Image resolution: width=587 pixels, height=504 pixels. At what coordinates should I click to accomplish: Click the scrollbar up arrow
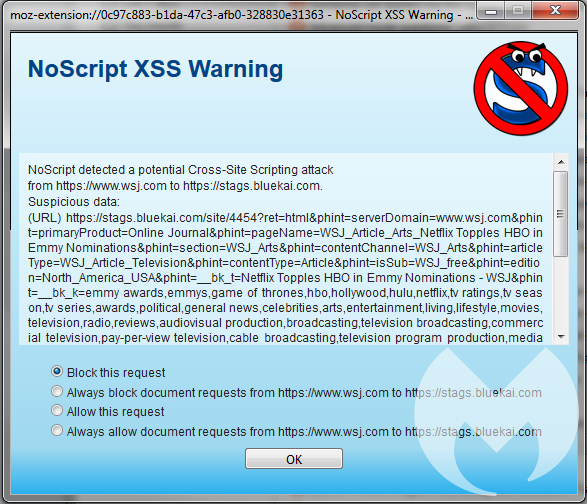[x=561, y=162]
